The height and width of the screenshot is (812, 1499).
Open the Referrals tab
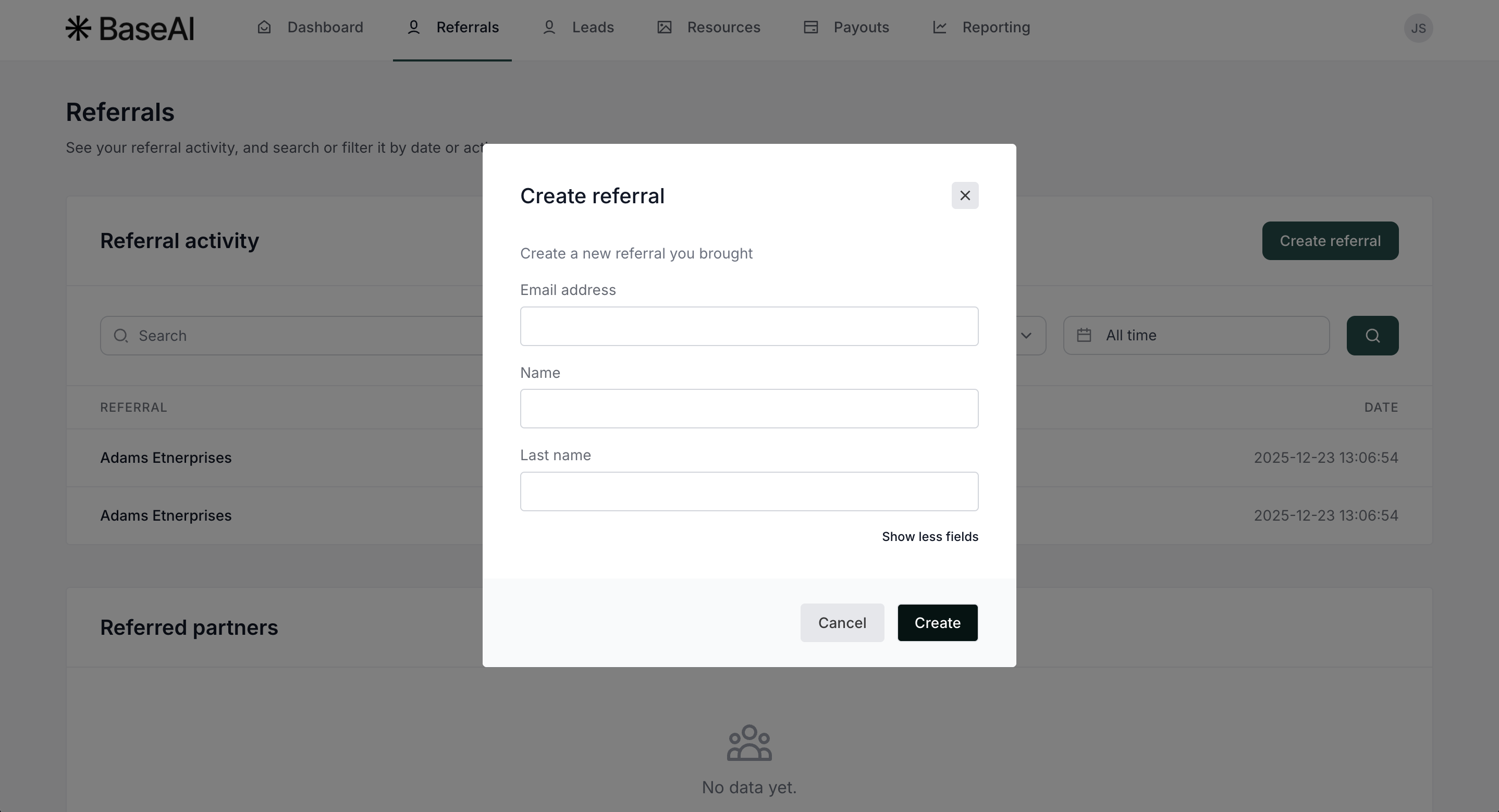pyautogui.click(x=452, y=27)
